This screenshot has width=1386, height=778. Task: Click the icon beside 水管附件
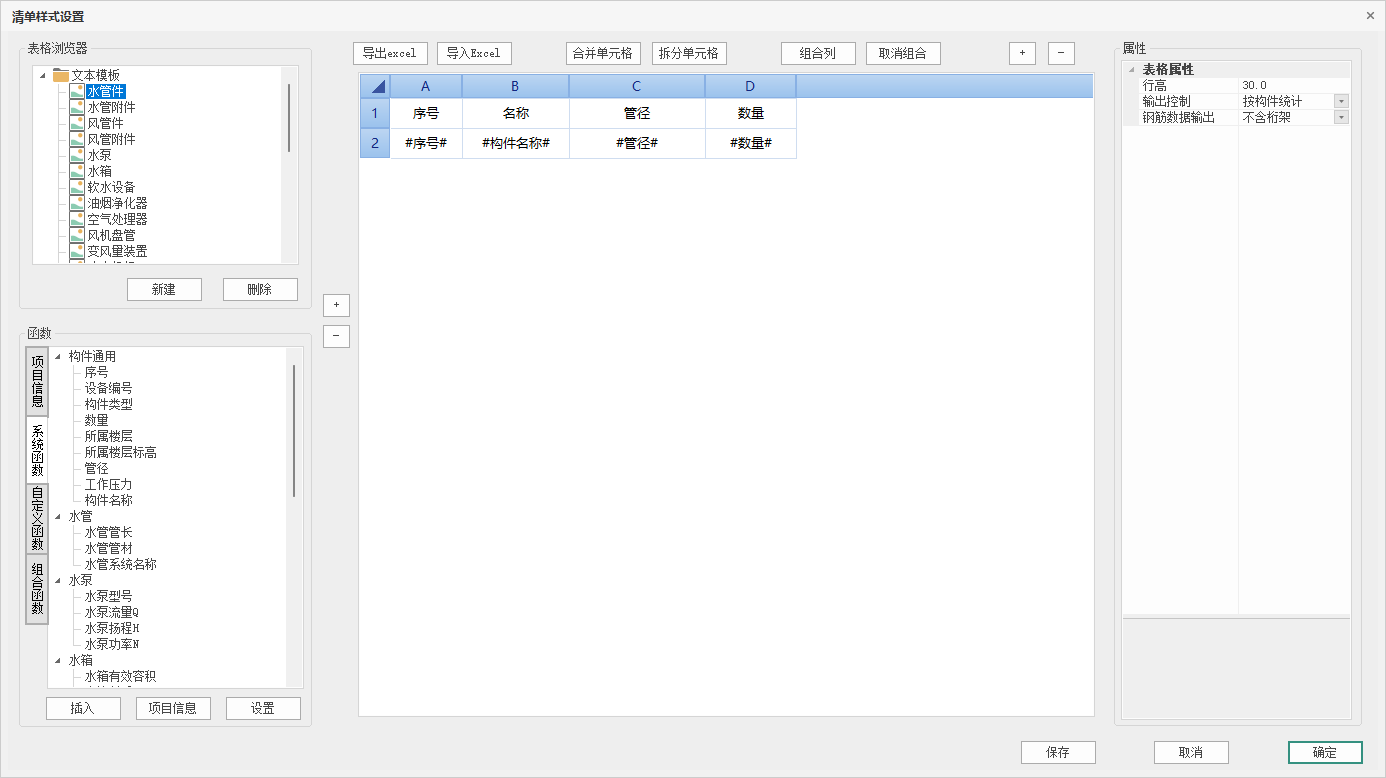77,107
